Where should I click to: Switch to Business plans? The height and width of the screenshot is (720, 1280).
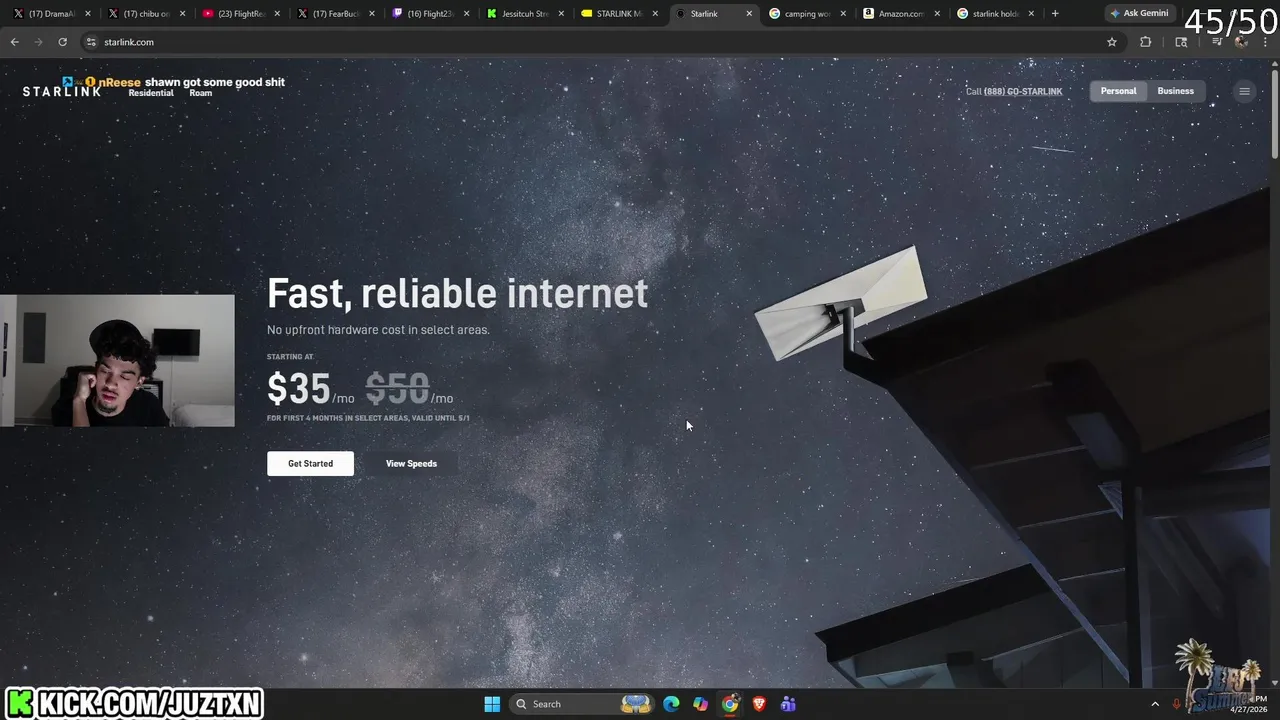[1175, 91]
